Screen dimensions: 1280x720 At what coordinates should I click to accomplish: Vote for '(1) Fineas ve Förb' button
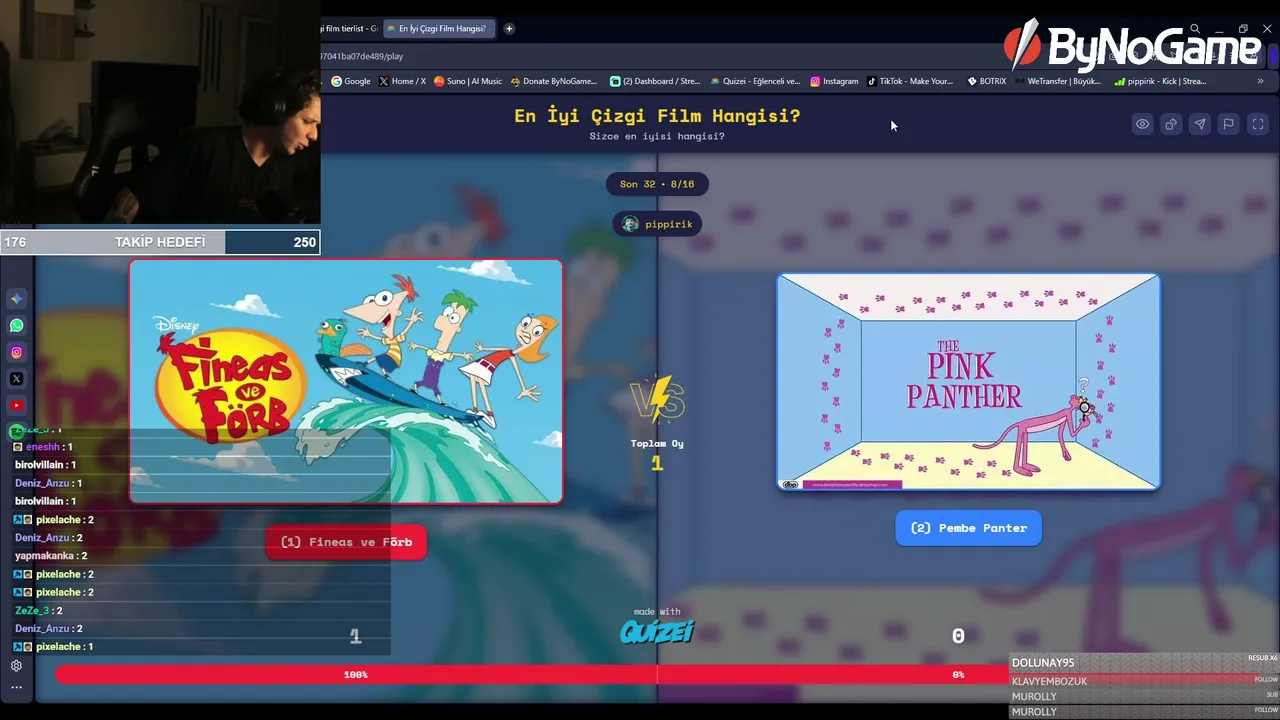point(346,542)
